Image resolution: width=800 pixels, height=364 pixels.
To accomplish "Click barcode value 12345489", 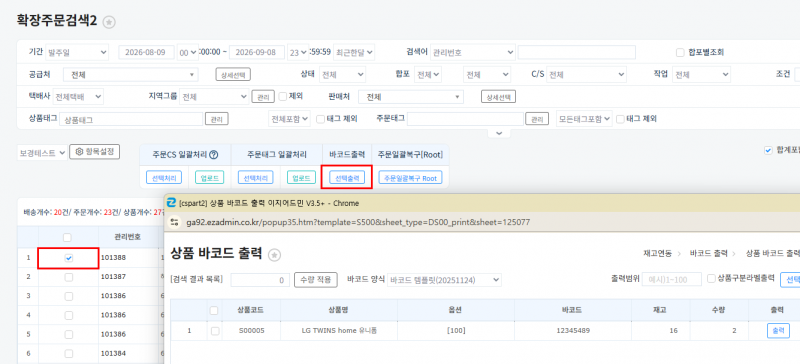I will click(573, 331).
